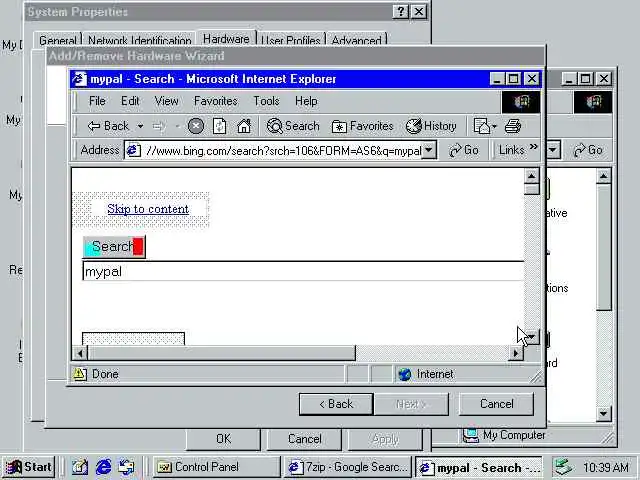Click scroll up arrow in background window
640x480 pixels.
point(603,176)
